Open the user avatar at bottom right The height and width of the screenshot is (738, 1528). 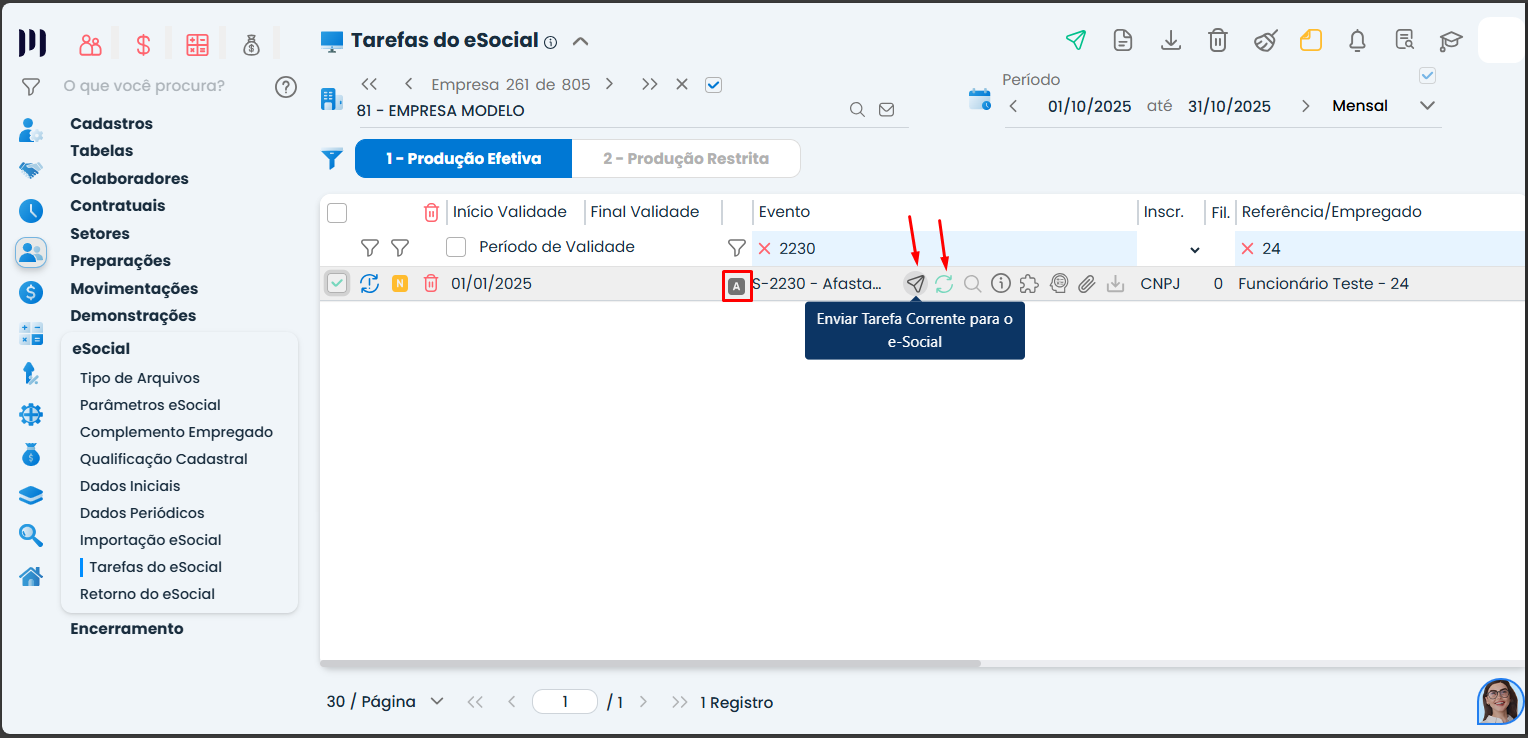(x=1500, y=701)
